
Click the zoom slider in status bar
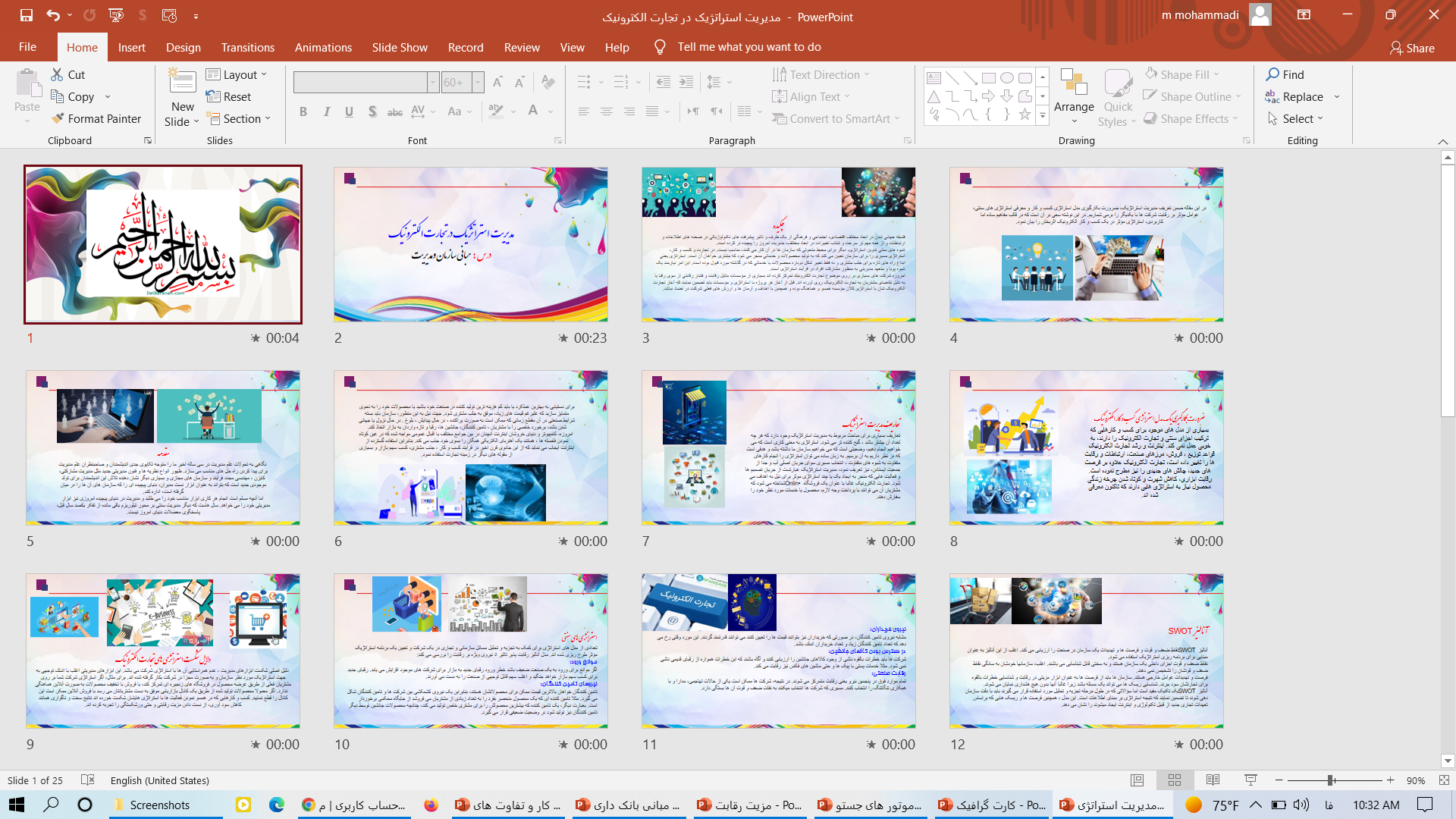[x=1330, y=780]
